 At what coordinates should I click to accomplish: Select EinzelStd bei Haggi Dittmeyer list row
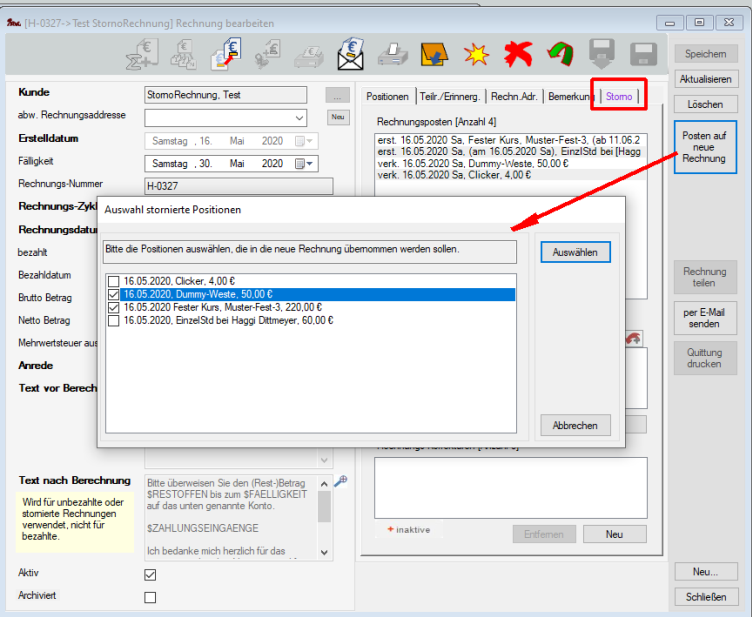pyautogui.click(x=228, y=320)
